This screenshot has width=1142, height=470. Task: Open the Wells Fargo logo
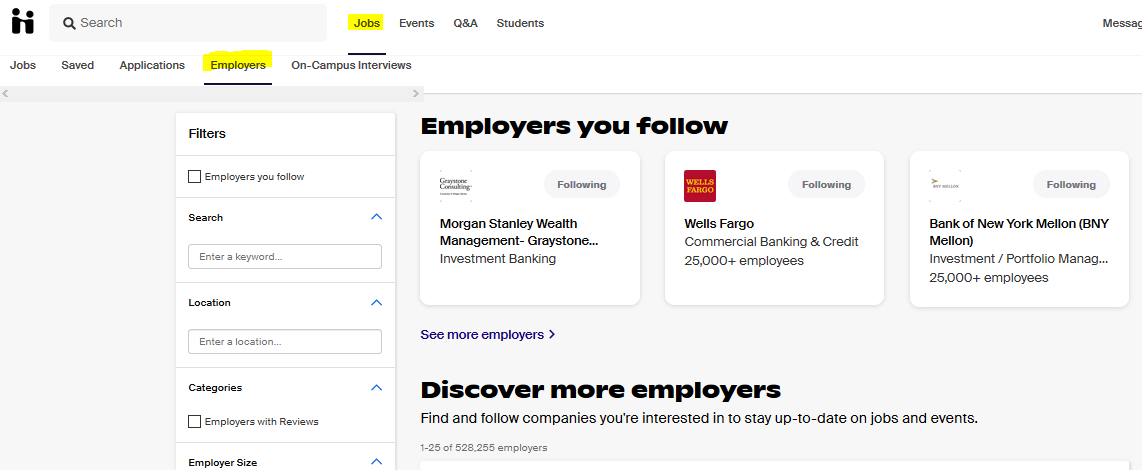[x=699, y=186]
